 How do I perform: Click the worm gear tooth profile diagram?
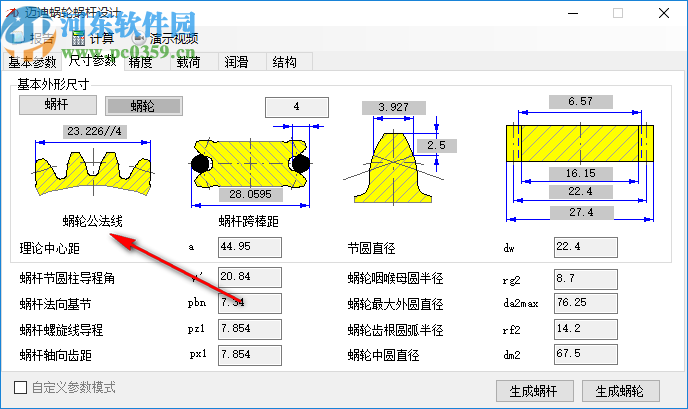click(x=93, y=173)
